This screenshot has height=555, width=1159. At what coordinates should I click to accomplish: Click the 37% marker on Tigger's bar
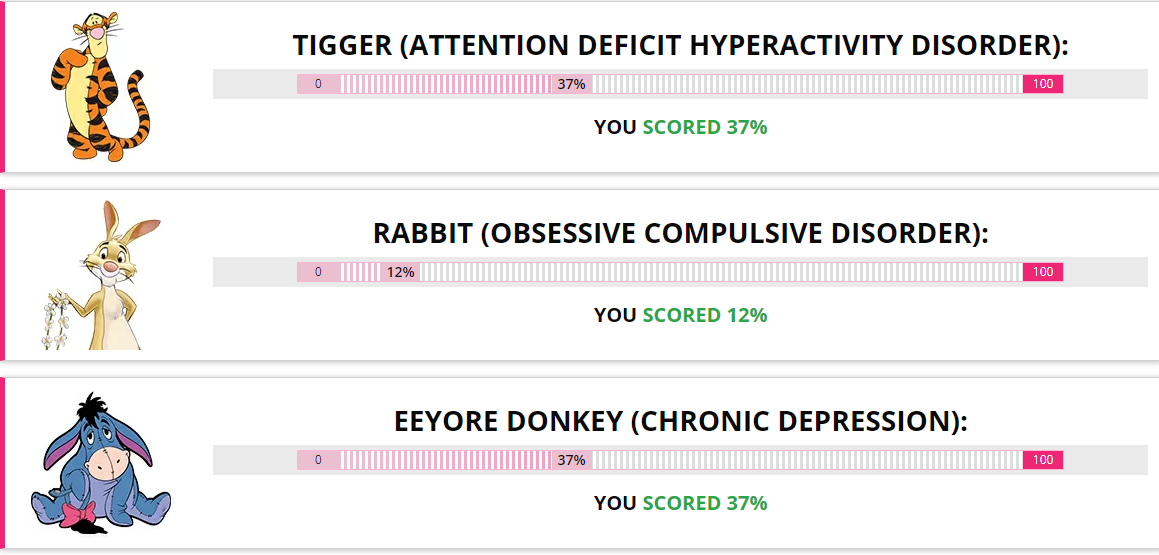point(571,84)
